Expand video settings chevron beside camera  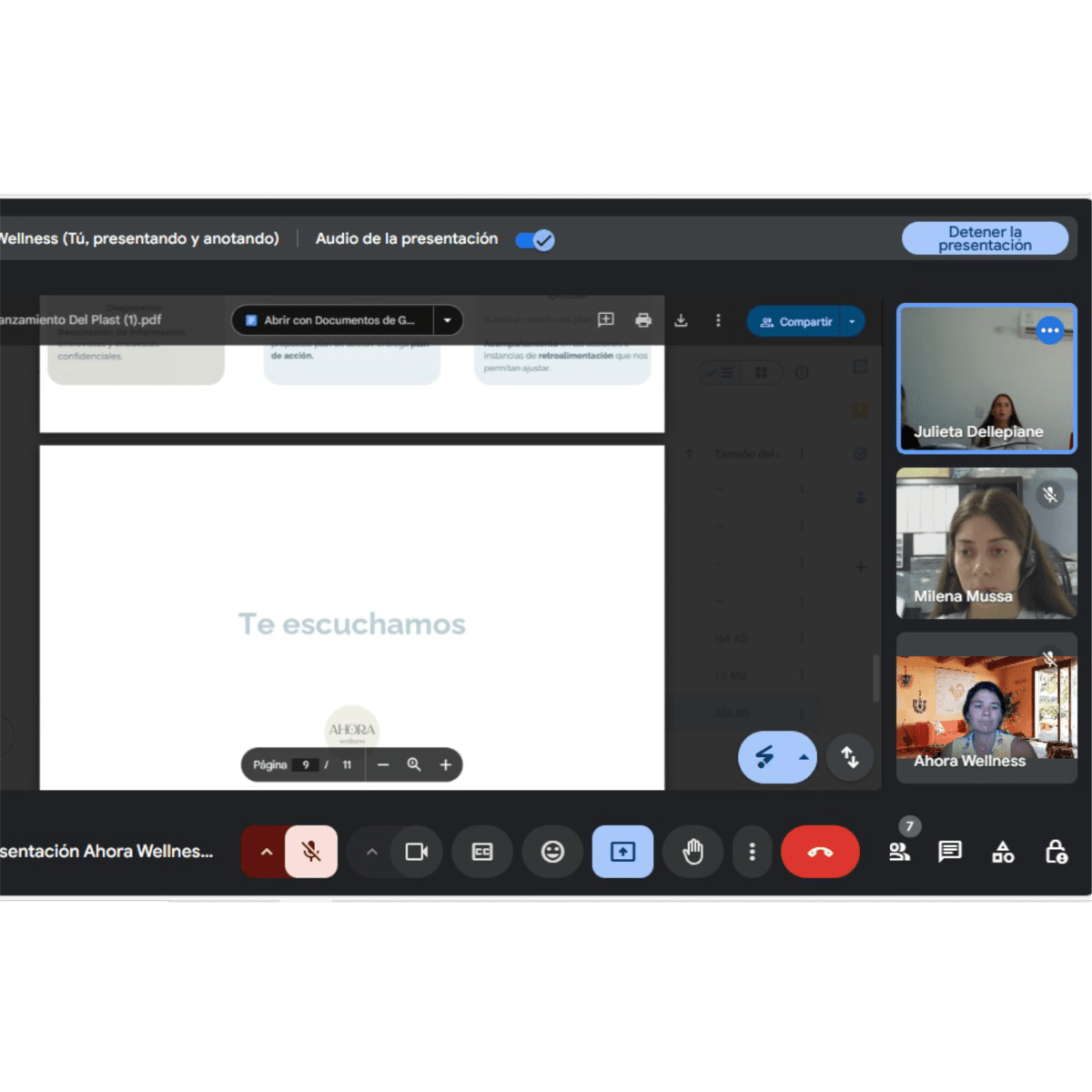coord(371,852)
